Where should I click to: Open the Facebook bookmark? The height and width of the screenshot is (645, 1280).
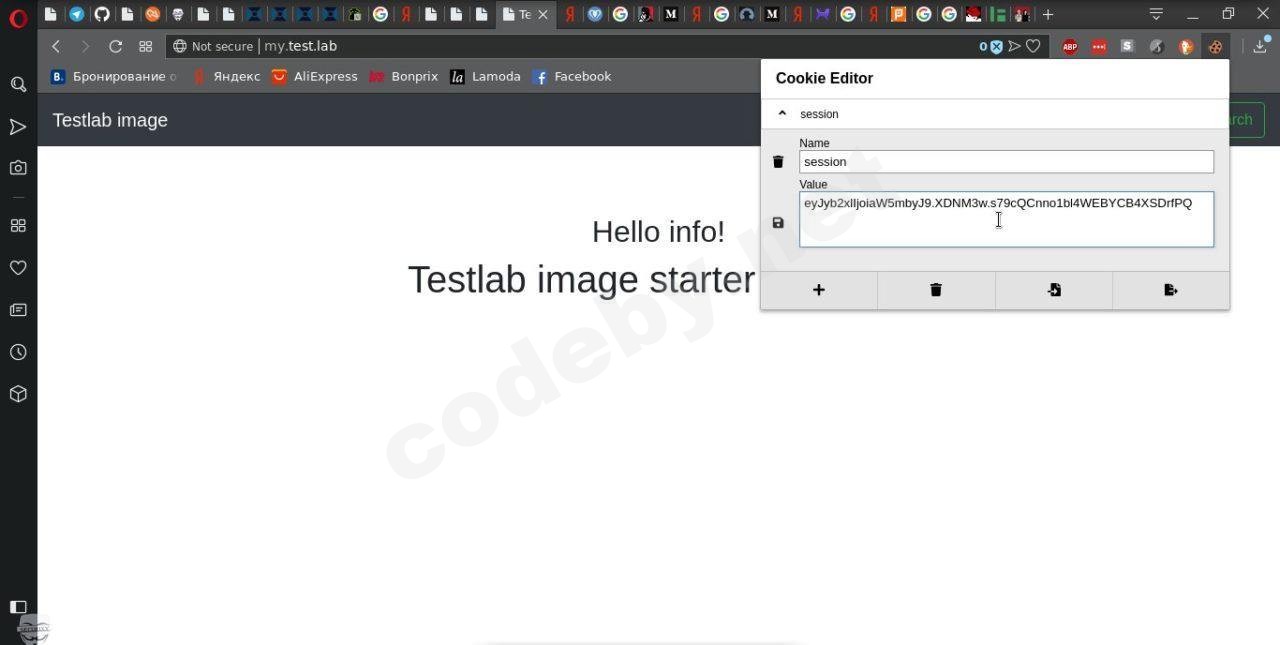(572, 76)
